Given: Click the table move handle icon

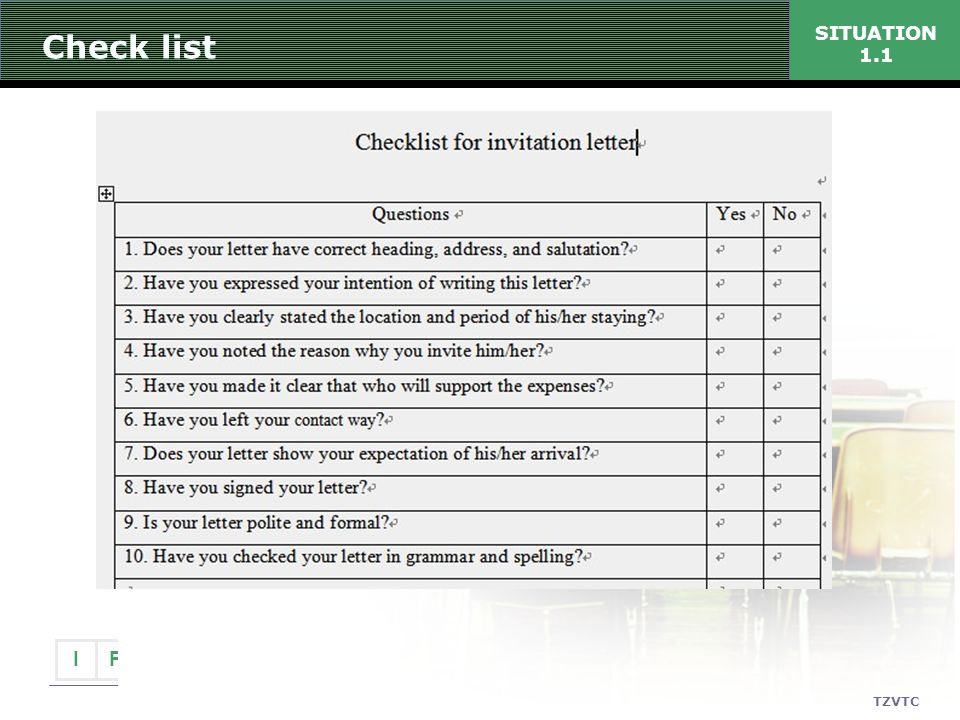Looking at the screenshot, I should pos(106,194).
